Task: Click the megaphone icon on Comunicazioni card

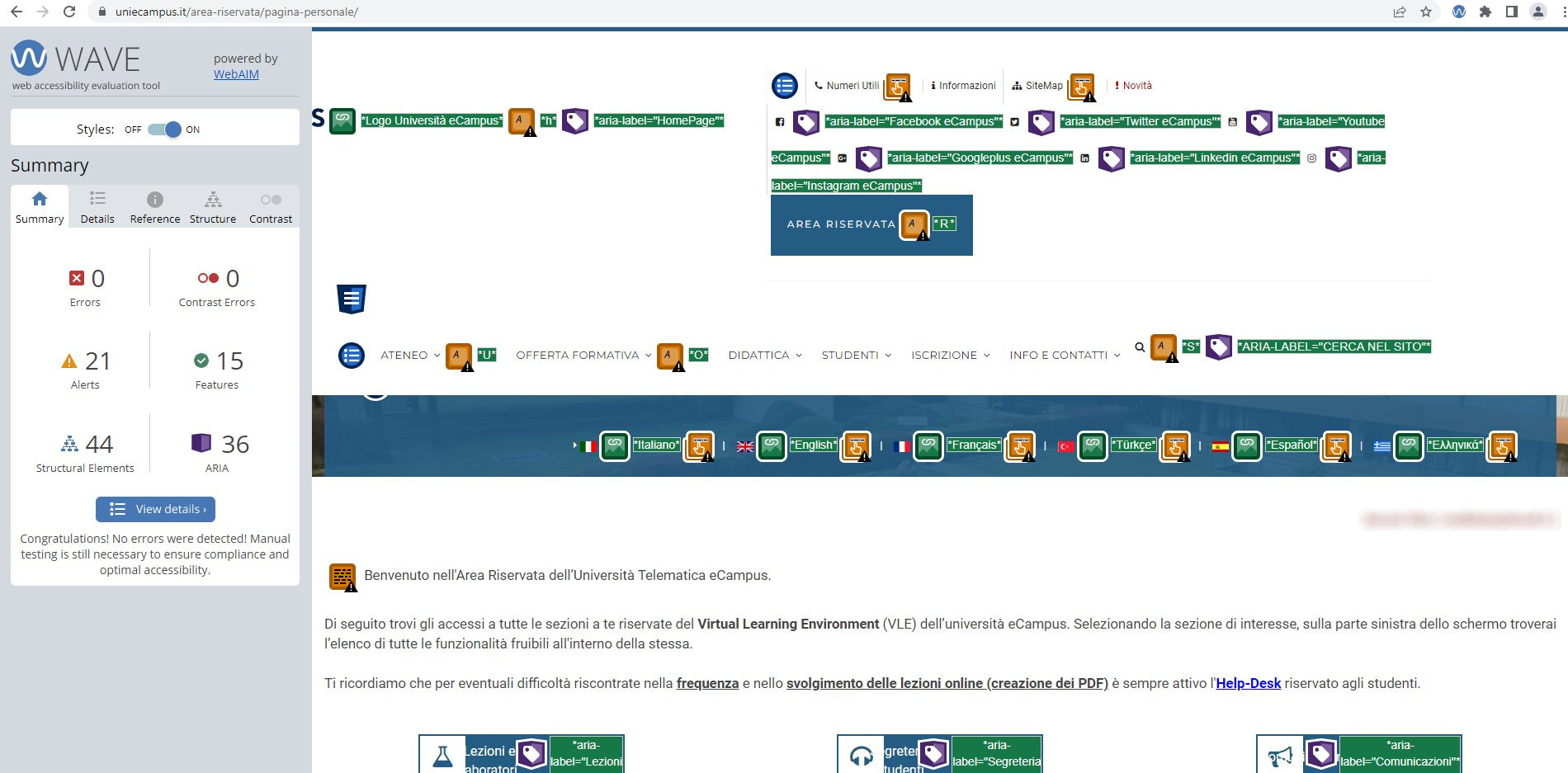Action: click(1281, 757)
